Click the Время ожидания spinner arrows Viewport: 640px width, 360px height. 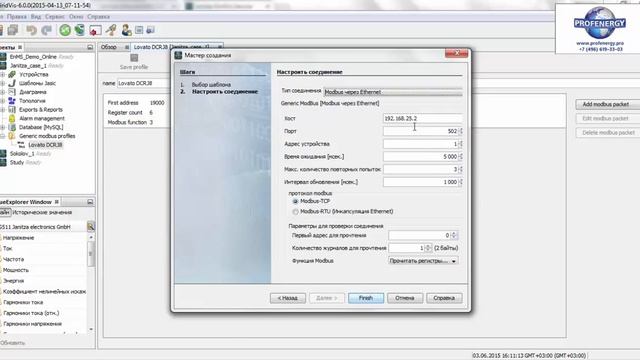tap(461, 157)
